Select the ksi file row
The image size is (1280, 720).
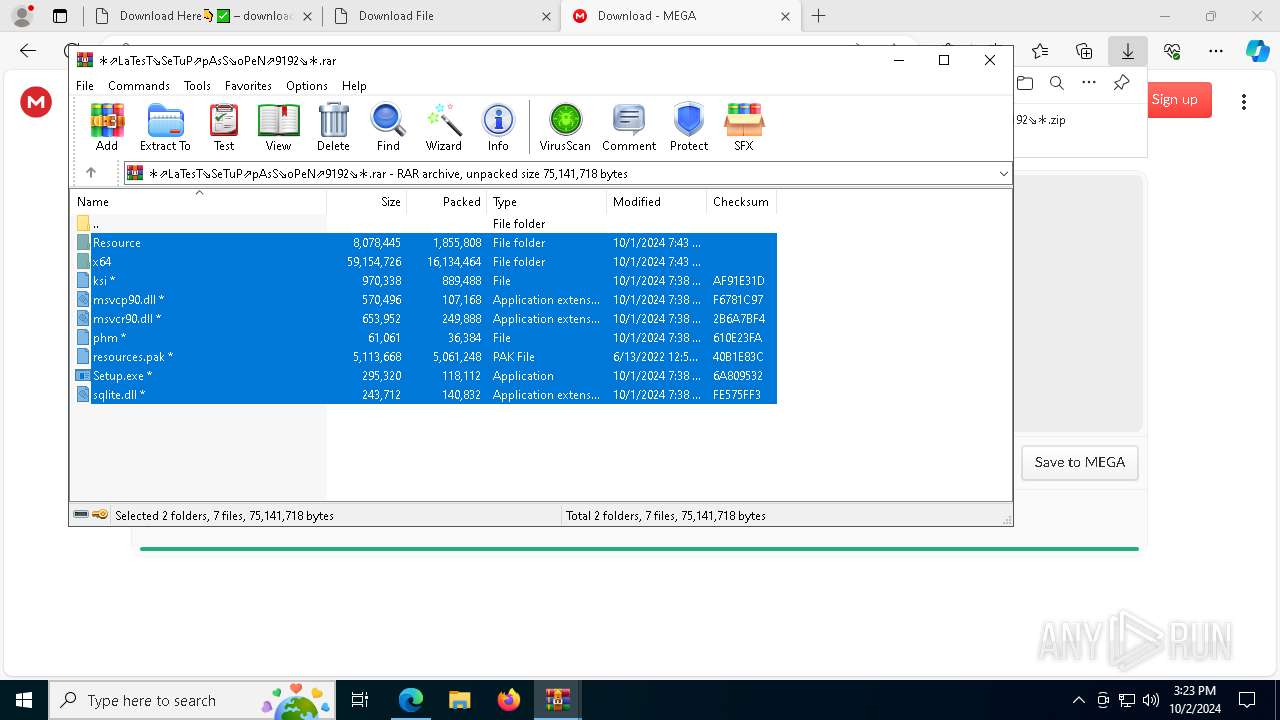tap(424, 281)
